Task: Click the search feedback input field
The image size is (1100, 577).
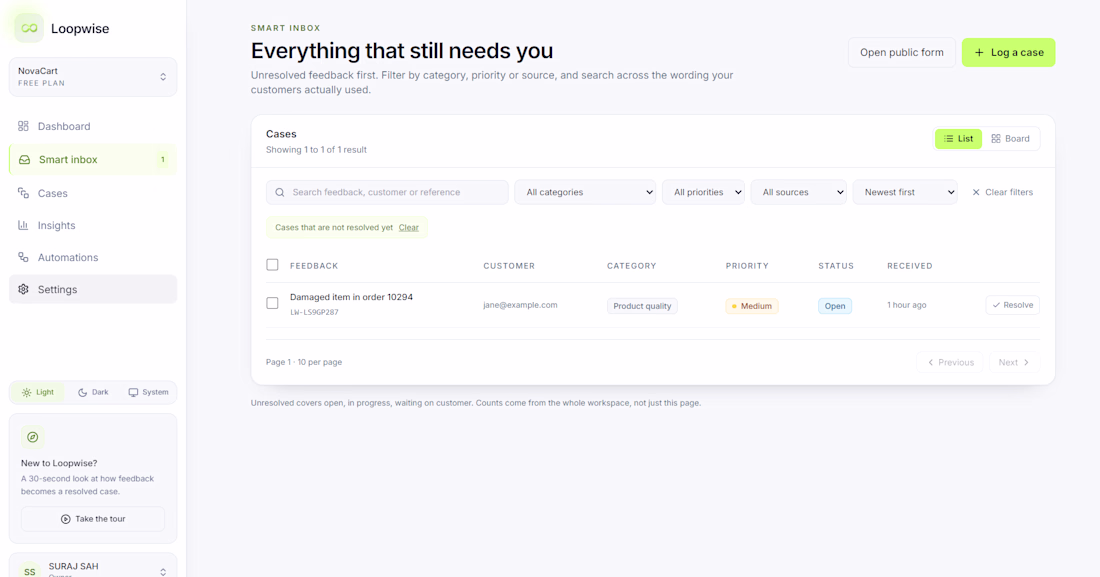Action: tap(387, 192)
